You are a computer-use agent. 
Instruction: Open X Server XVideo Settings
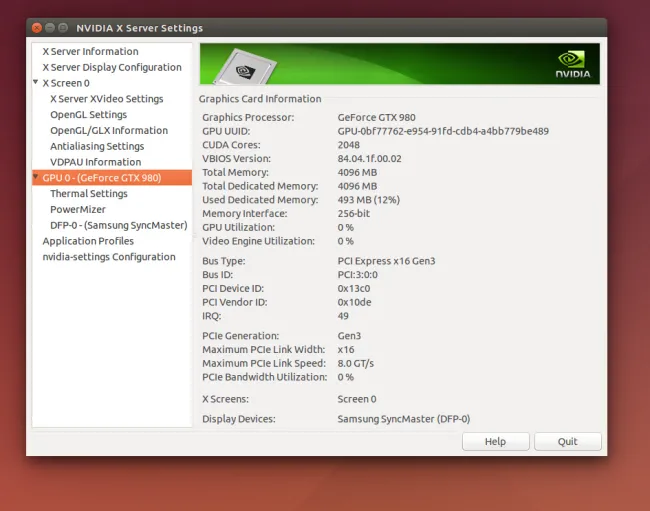[x=107, y=99]
